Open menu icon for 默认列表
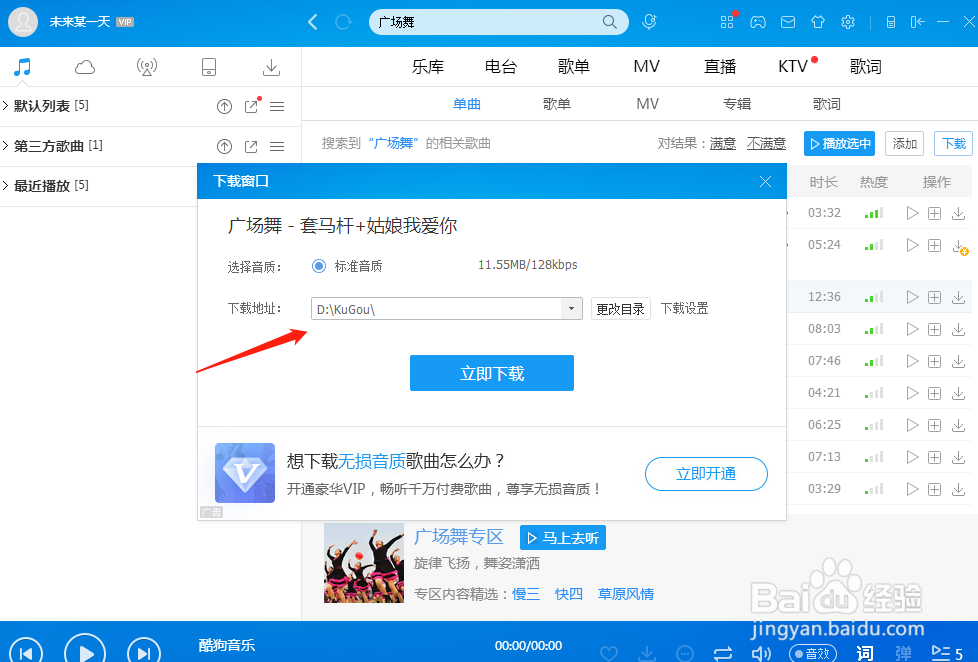Image resolution: width=978 pixels, height=662 pixels. point(277,107)
